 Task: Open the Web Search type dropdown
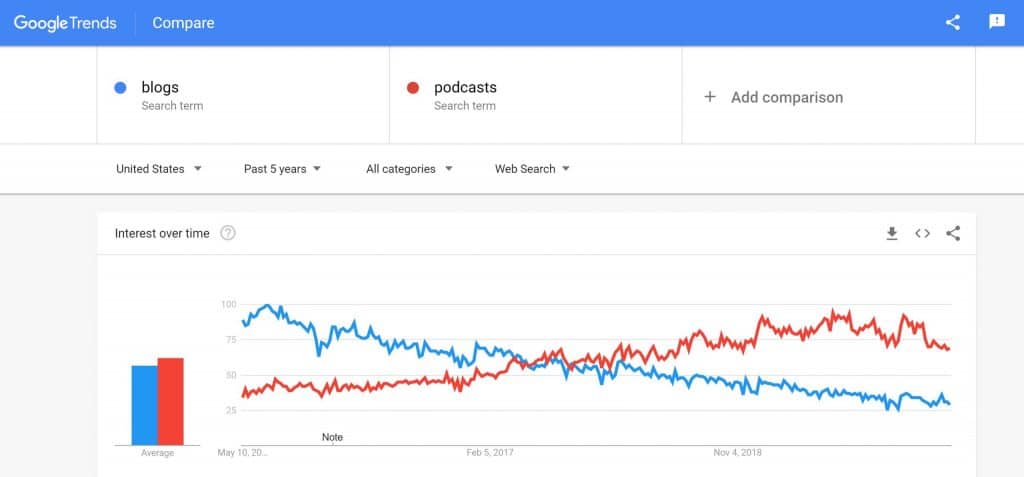[x=532, y=169]
